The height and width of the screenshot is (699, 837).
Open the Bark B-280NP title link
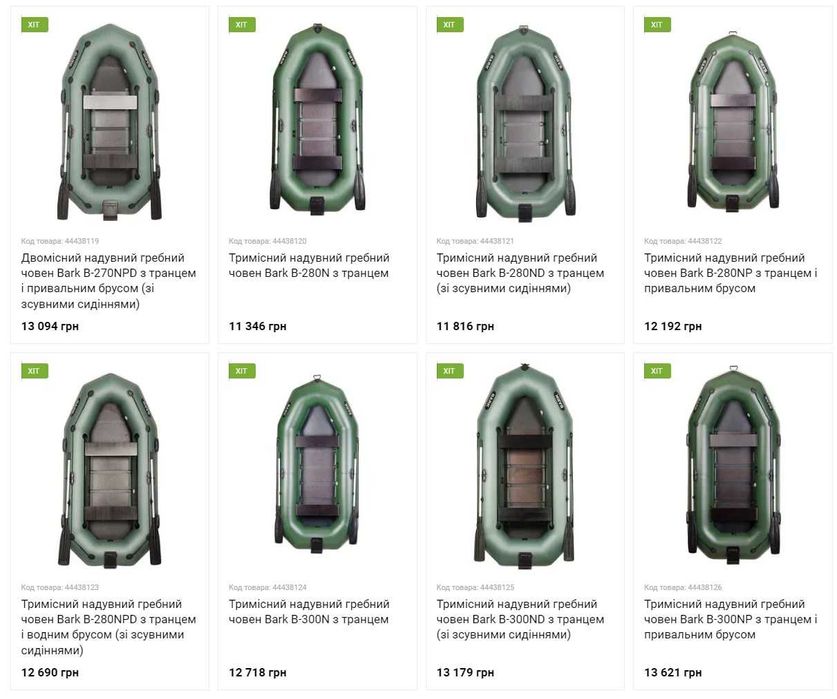pyautogui.click(x=731, y=273)
